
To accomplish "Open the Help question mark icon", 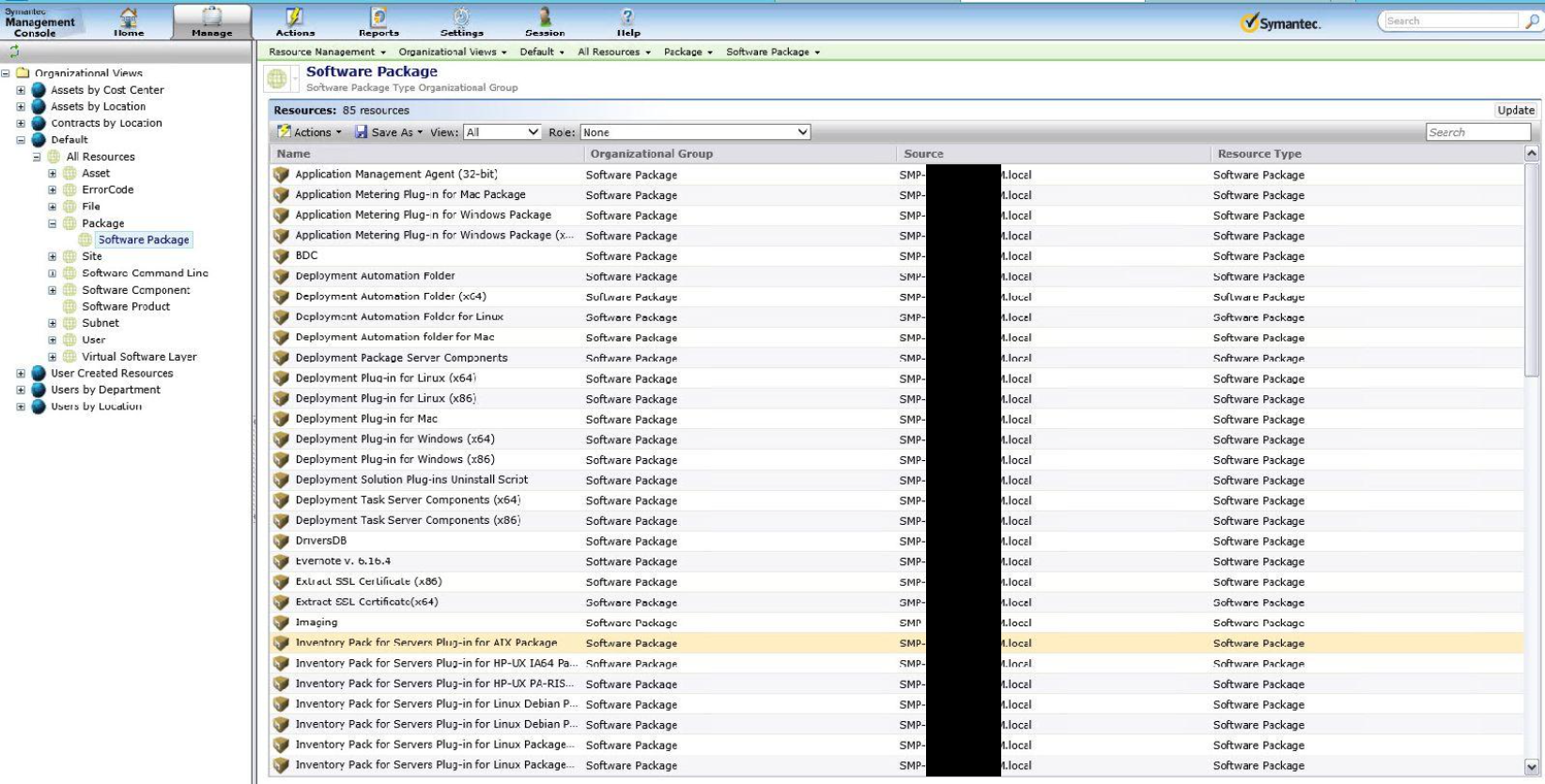I will click(628, 17).
